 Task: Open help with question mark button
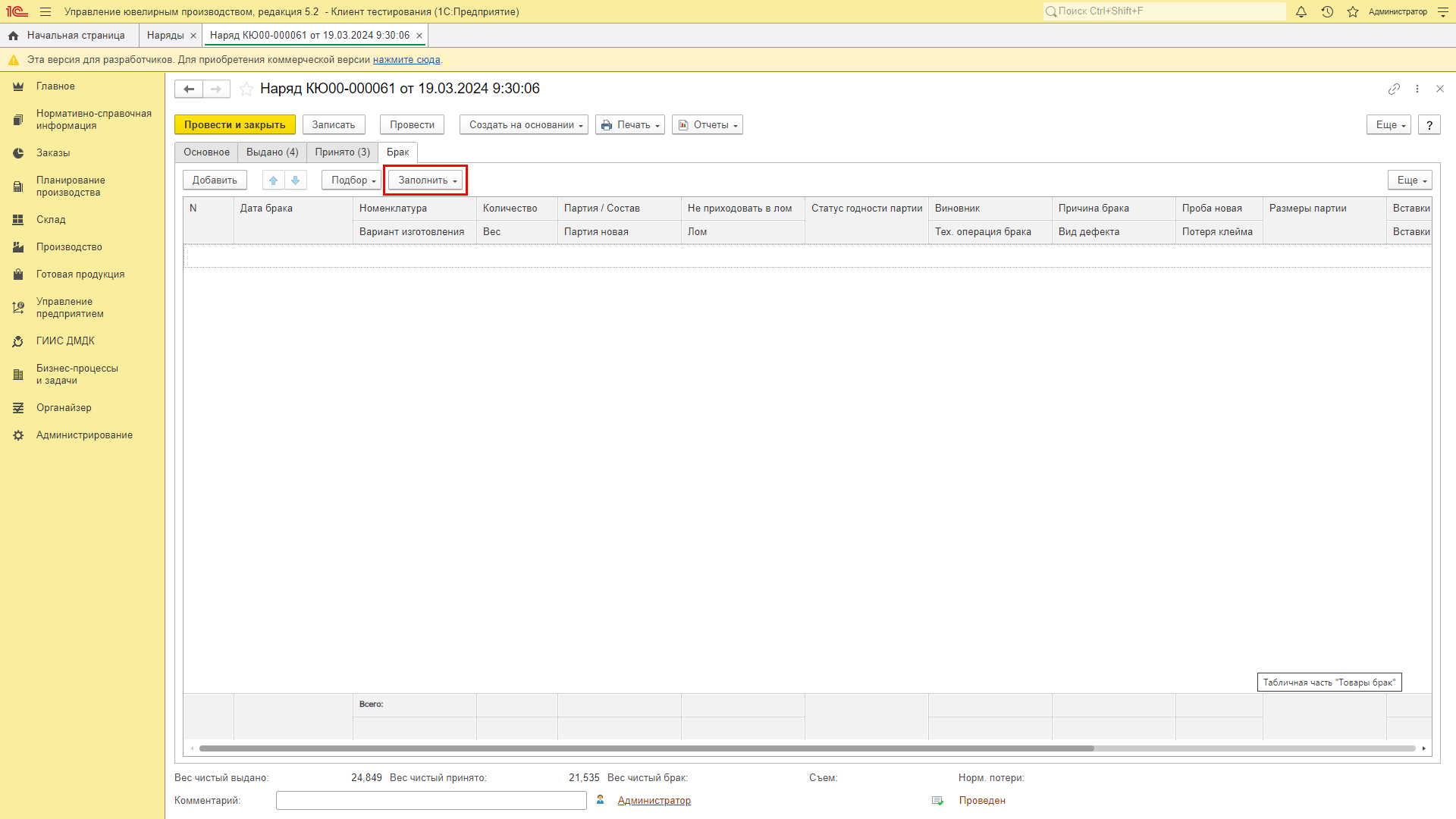point(1429,125)
